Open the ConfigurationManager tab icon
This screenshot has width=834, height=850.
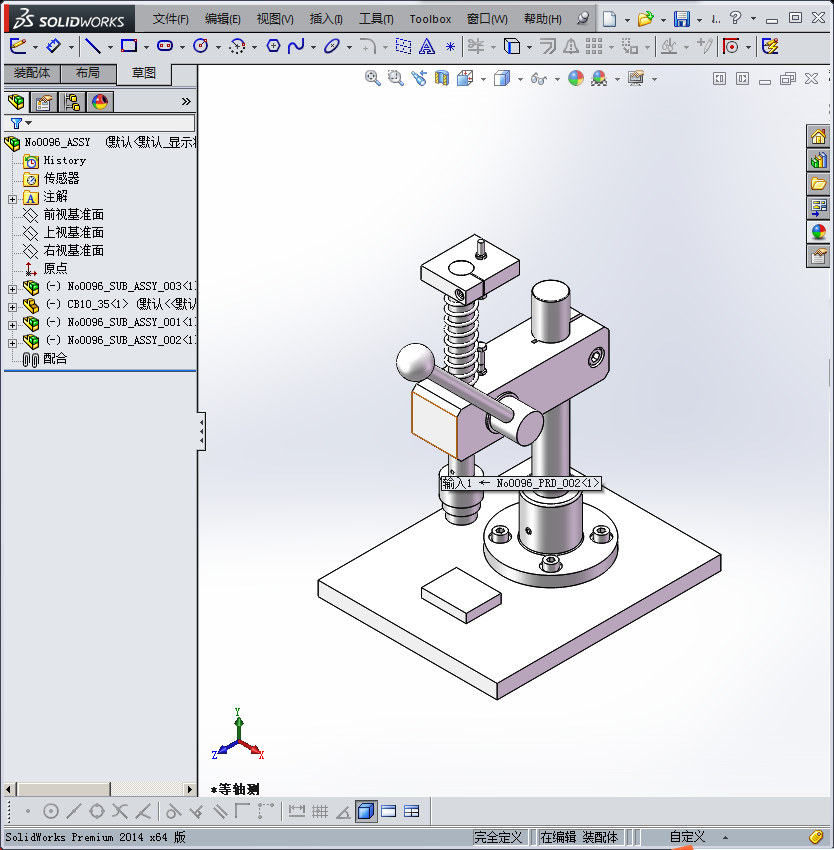pyautogui.click(x=72, y=101)
